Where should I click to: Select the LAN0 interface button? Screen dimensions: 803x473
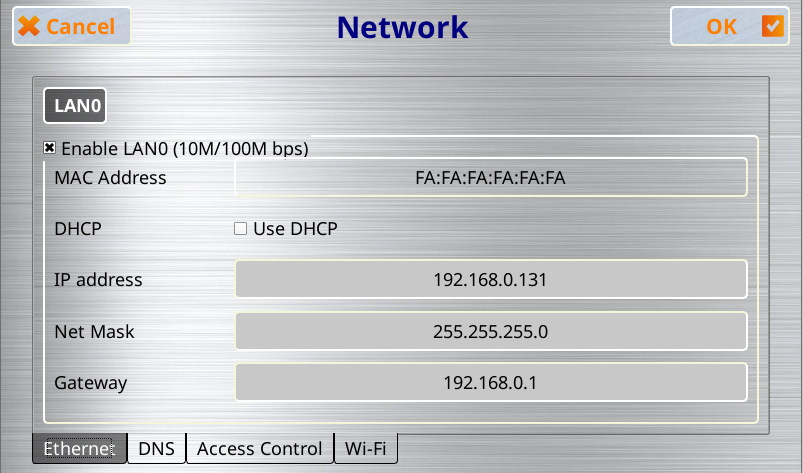[75, 105]
